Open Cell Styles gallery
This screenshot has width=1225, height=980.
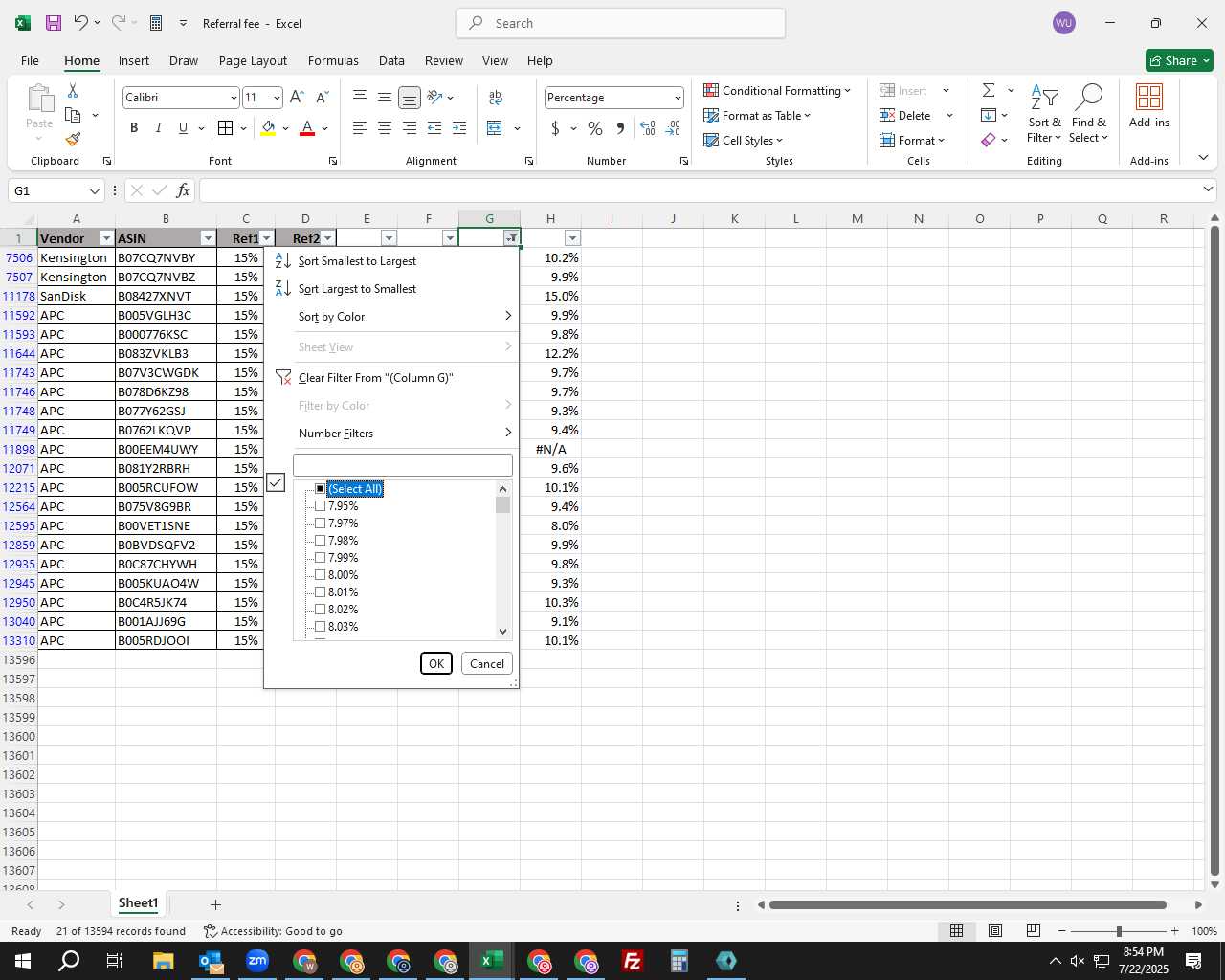tap(744, 140)
